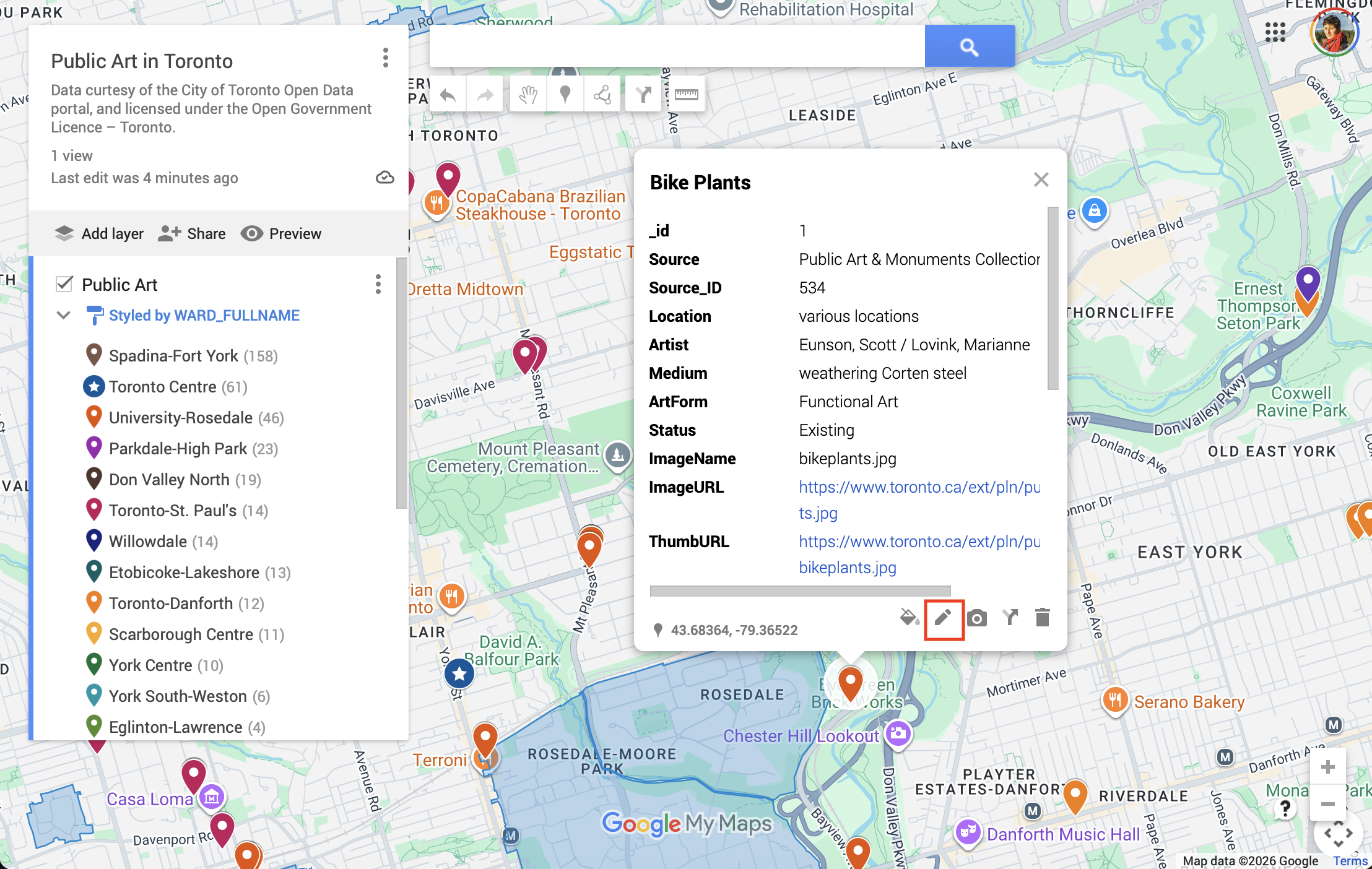Open the style paint bucket icon

[x=909, y=617]
